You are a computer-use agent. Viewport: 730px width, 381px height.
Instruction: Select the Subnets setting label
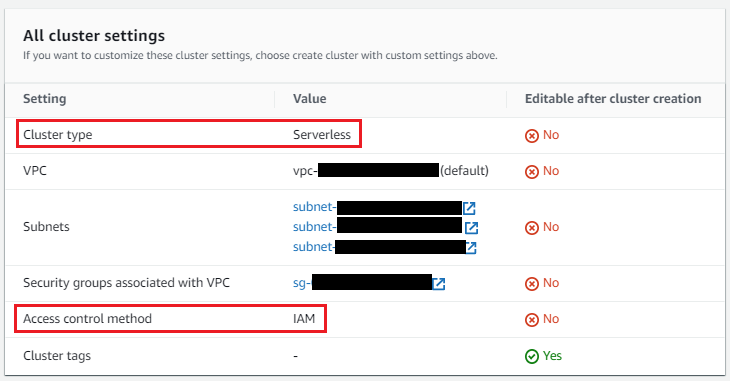pos(46,227)
